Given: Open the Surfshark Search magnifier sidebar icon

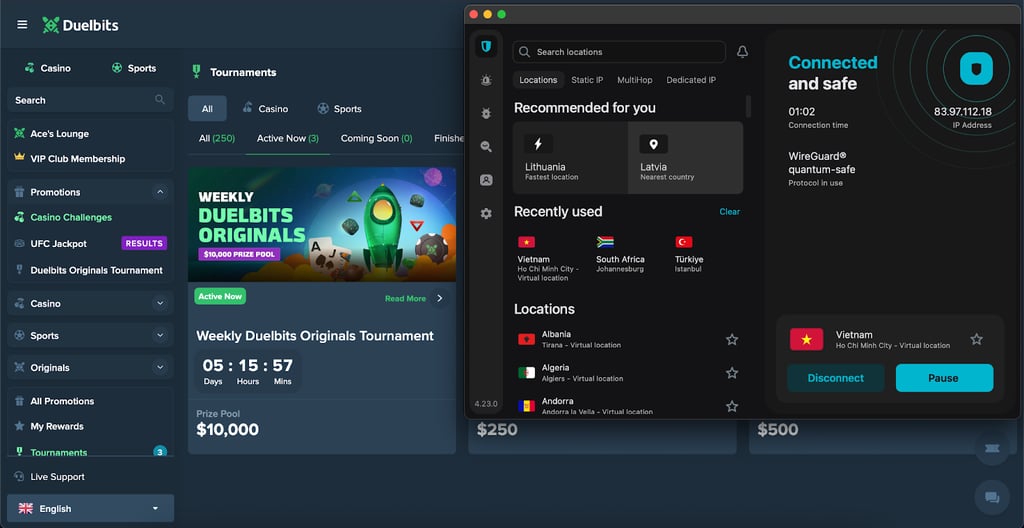Looking at the screenshot, I should 486,146.
